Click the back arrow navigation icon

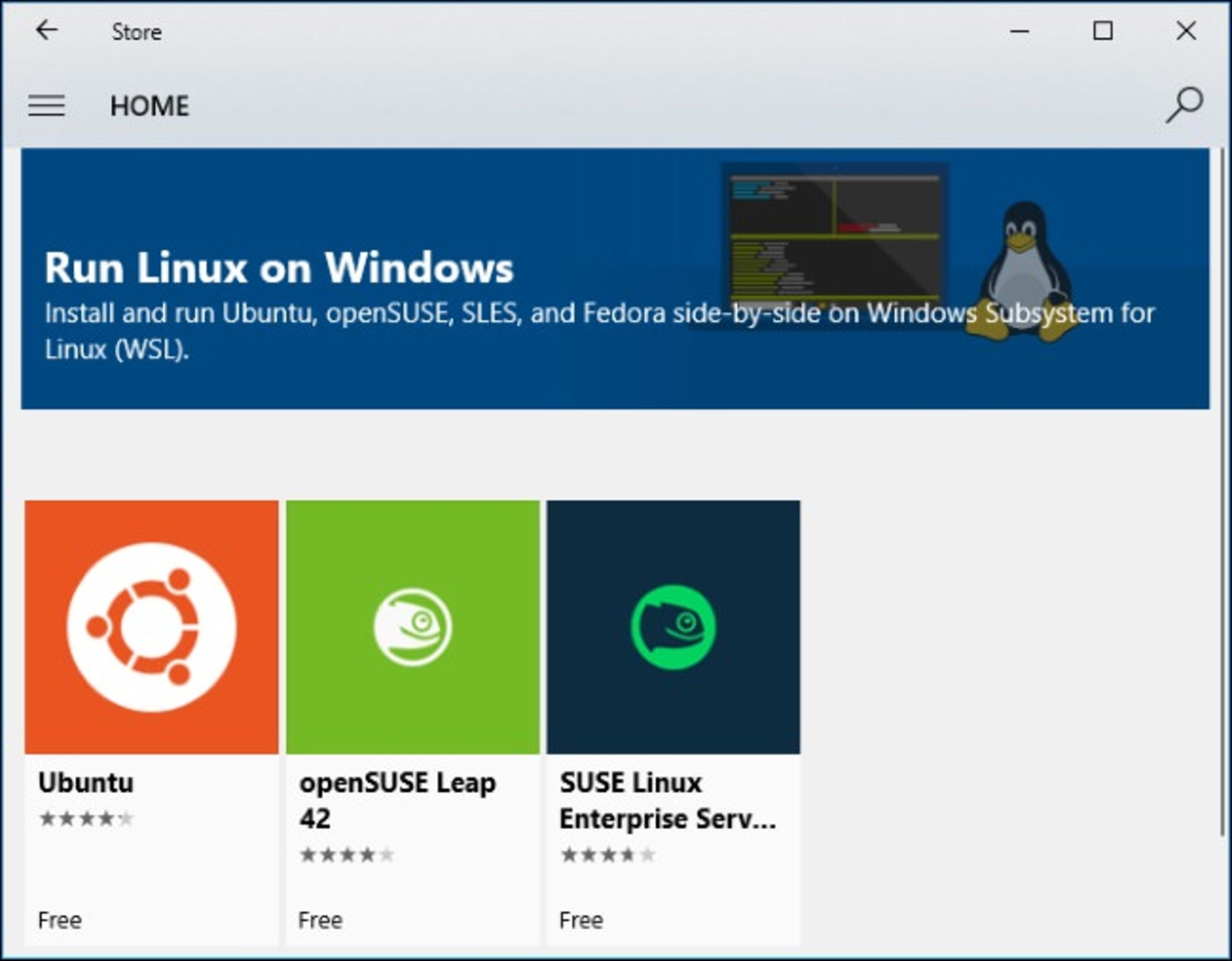tap(47, 29)
